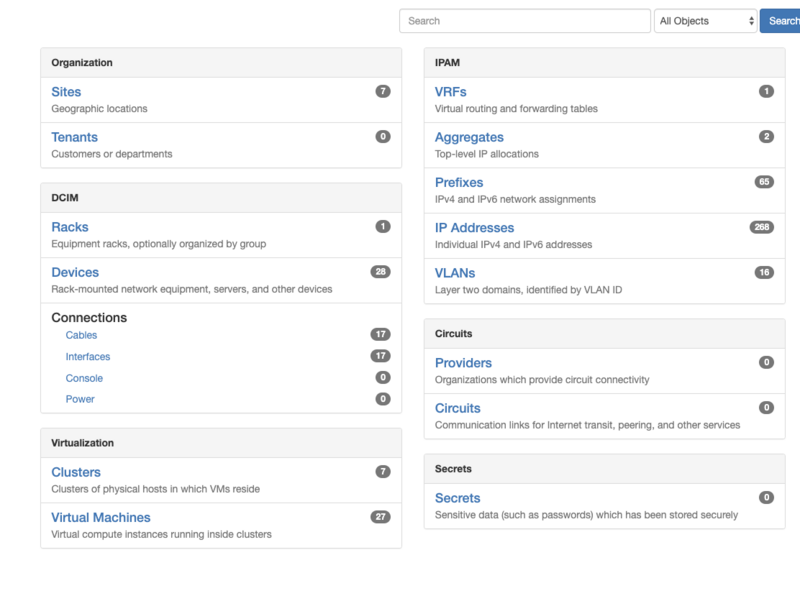
Task: Open the Clusters link
Action: coord(76,472)
